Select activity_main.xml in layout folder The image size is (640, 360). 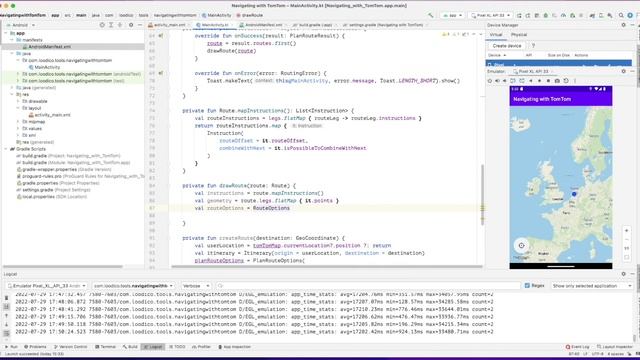(49, 115)
